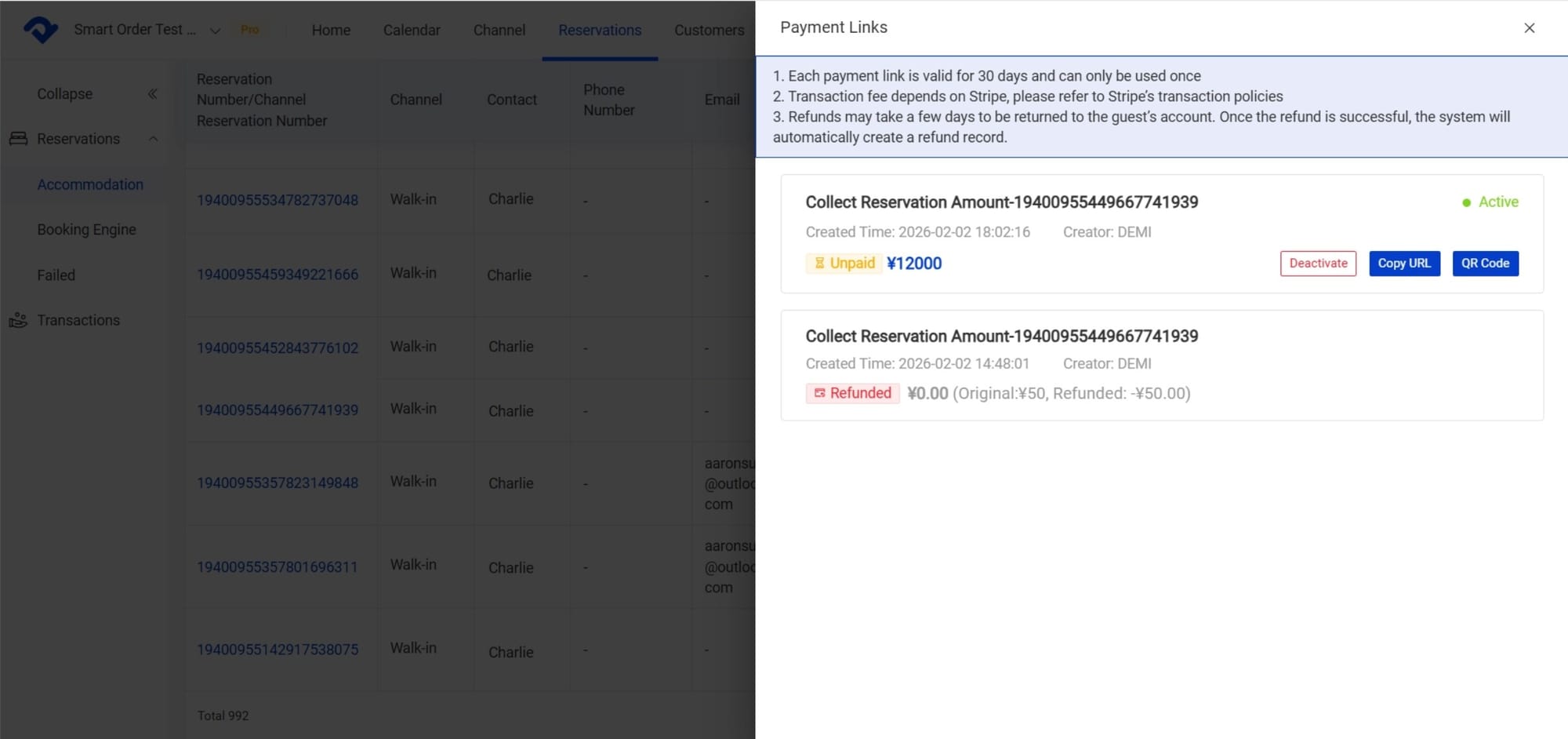The image size is (1568, 739).
Task: Click the Refunded status badge icon
Action: (820, 393)
